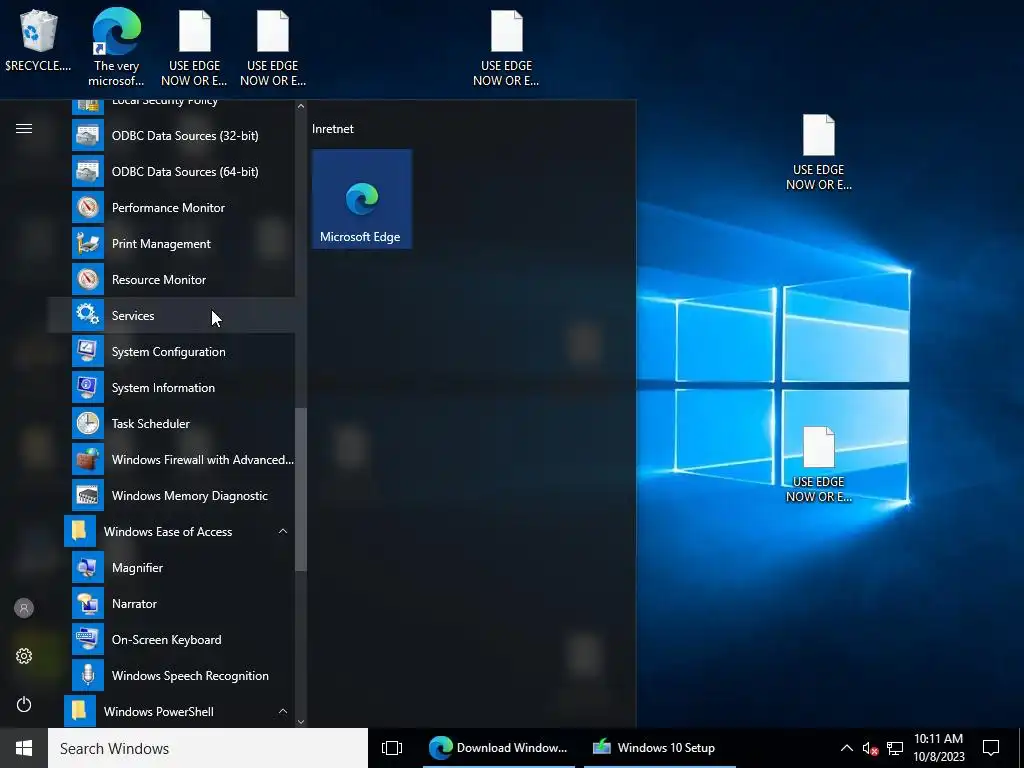Collapse the Windows PowerShell folder

283,711
